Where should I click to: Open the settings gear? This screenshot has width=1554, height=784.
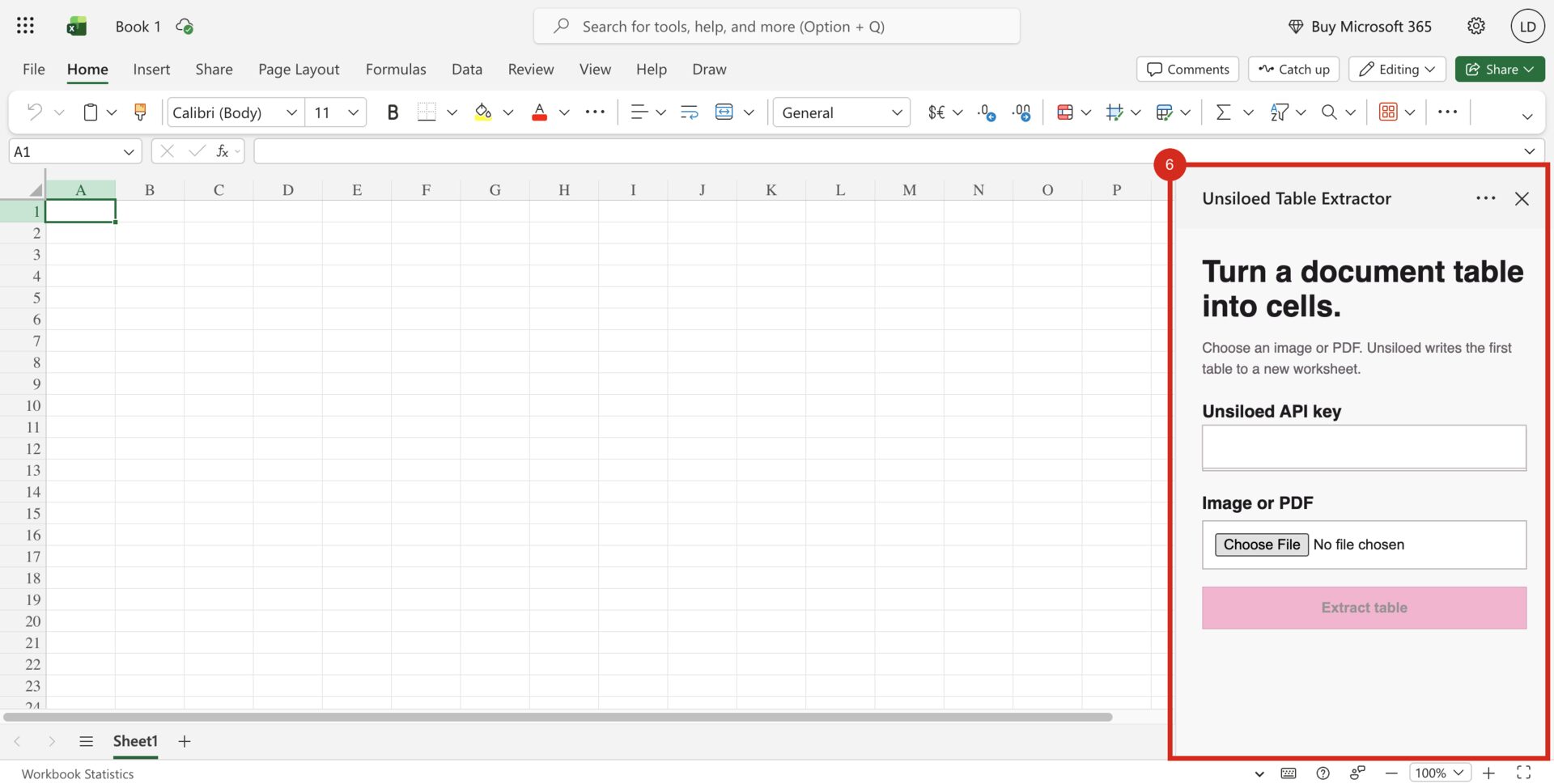click(1476, 26)
